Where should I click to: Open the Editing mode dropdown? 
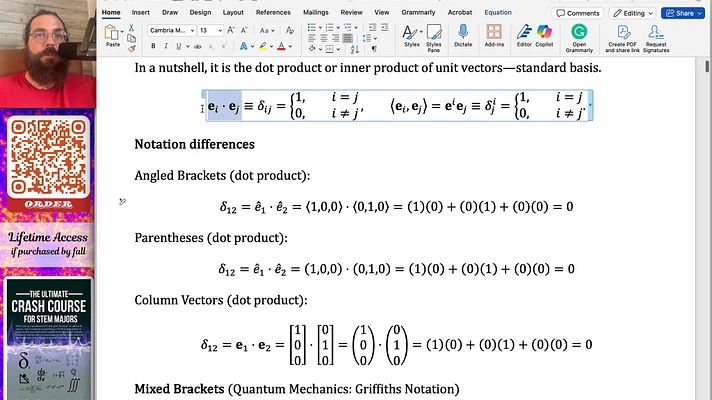click(631, 13)
